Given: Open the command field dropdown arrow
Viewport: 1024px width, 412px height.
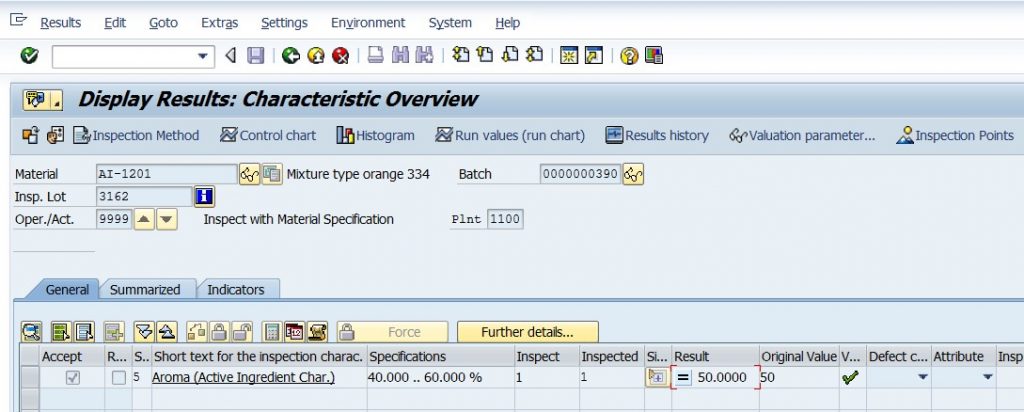Looking at the screenshot, I should [x=203, y=56].
